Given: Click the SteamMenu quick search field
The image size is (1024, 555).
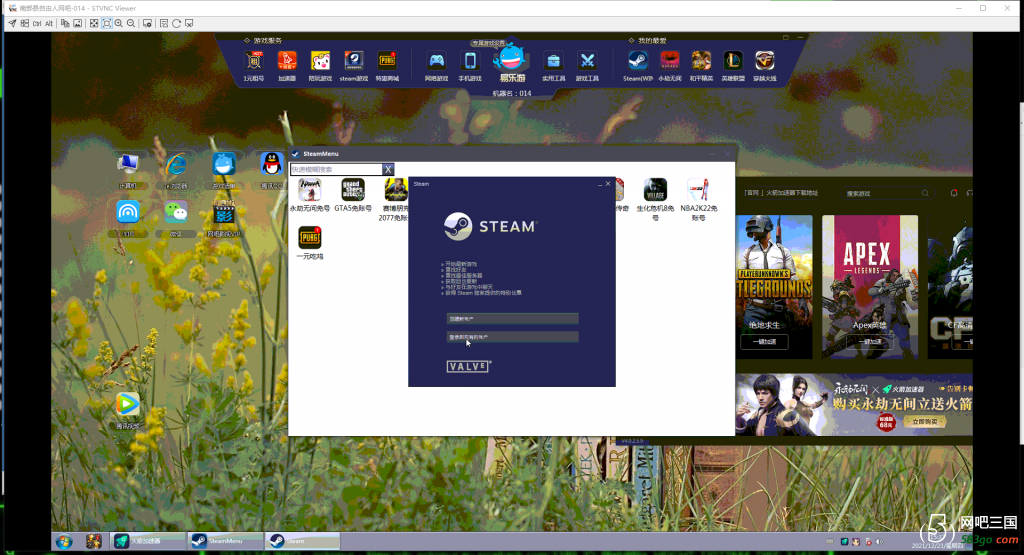Looking at the screenshot, I should pyautogui.click(x=336, y=169).
